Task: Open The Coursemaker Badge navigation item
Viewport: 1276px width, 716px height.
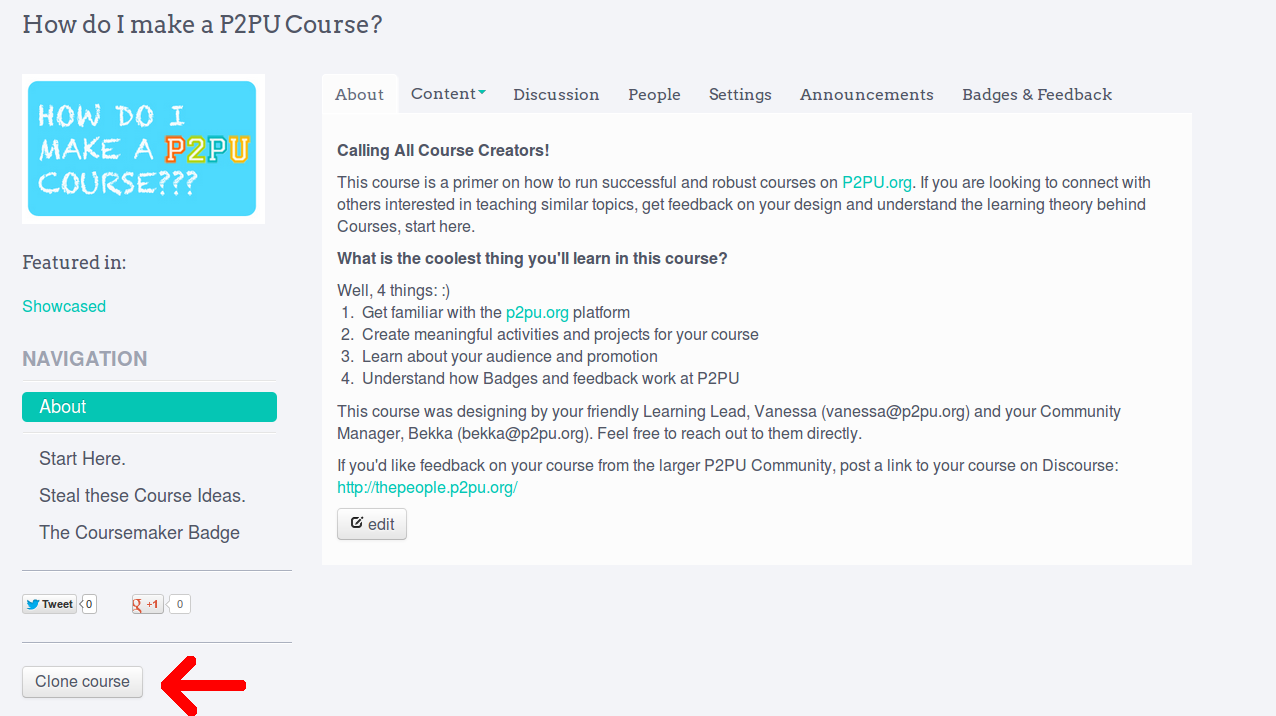Action: (139, 533)
